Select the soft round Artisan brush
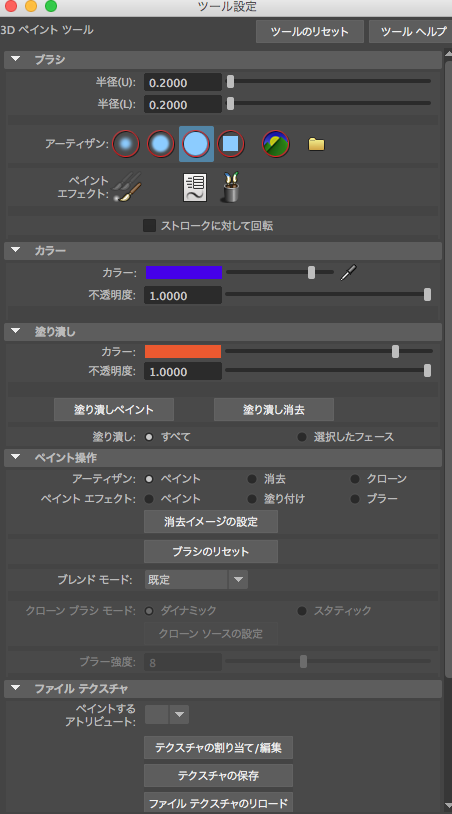 point(161,144)
